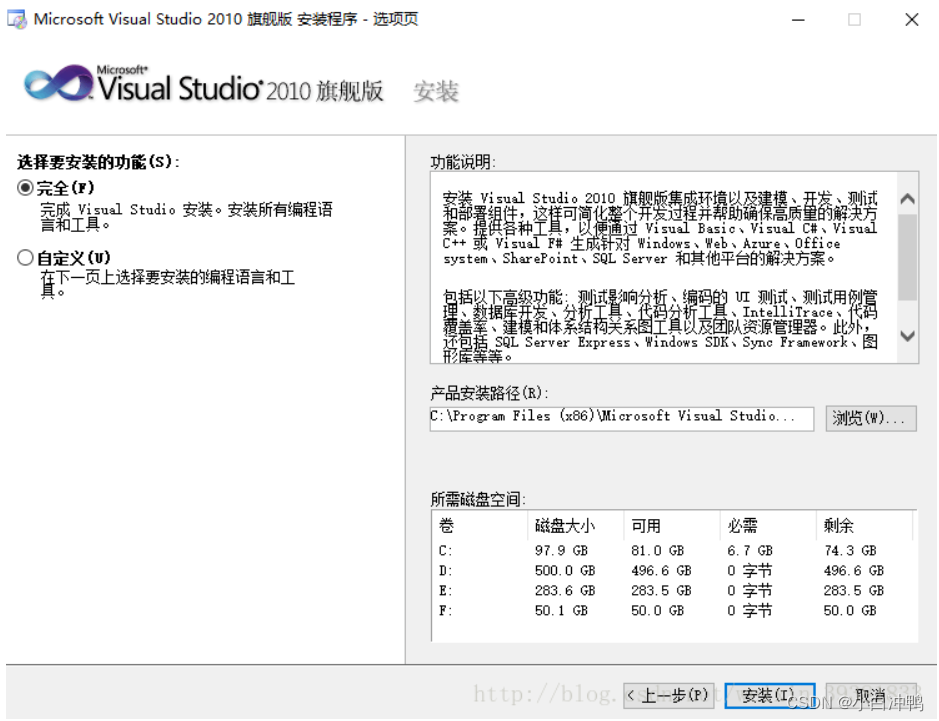939x721 pixels.
Task: Click the feature description scrollbar thumb
Action: click(x=908, y=258)
